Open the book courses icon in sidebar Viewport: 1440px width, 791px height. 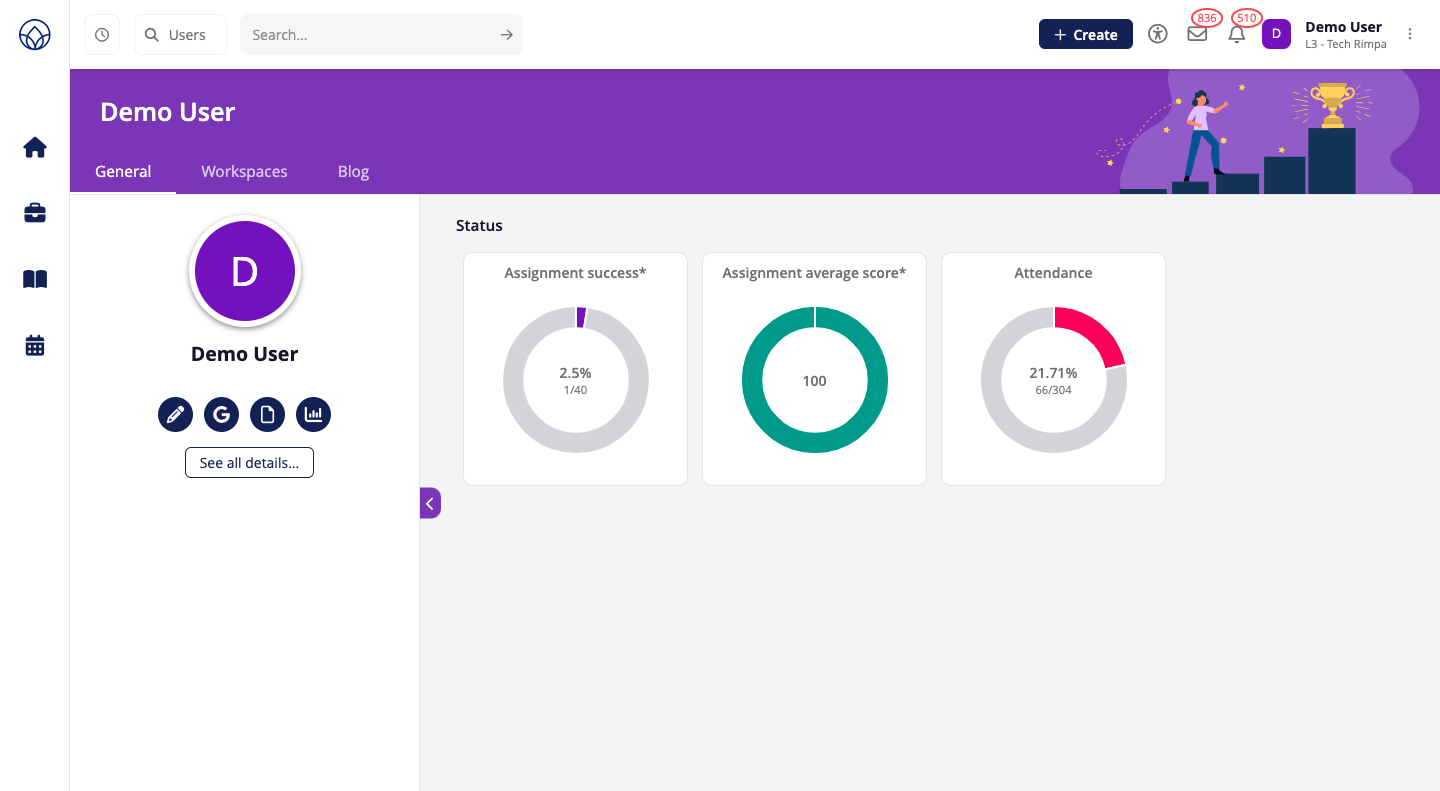tap(35, 279)
